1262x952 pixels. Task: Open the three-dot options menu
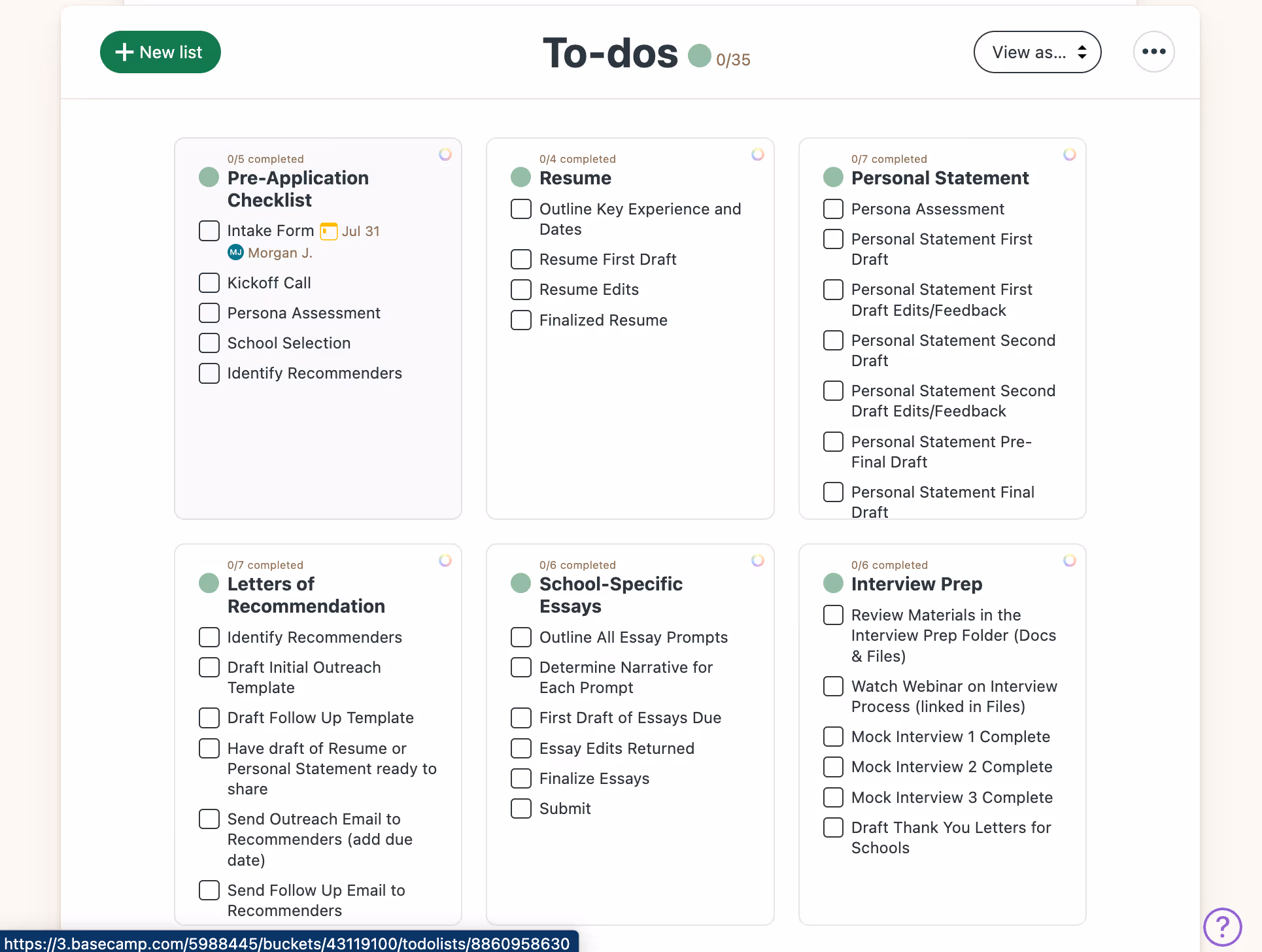click(1153, 52)
